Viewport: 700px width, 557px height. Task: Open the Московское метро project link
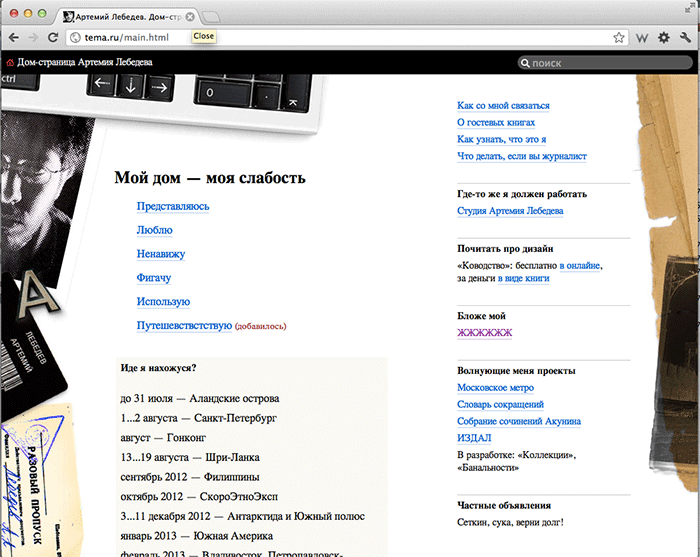click(495, 388)
